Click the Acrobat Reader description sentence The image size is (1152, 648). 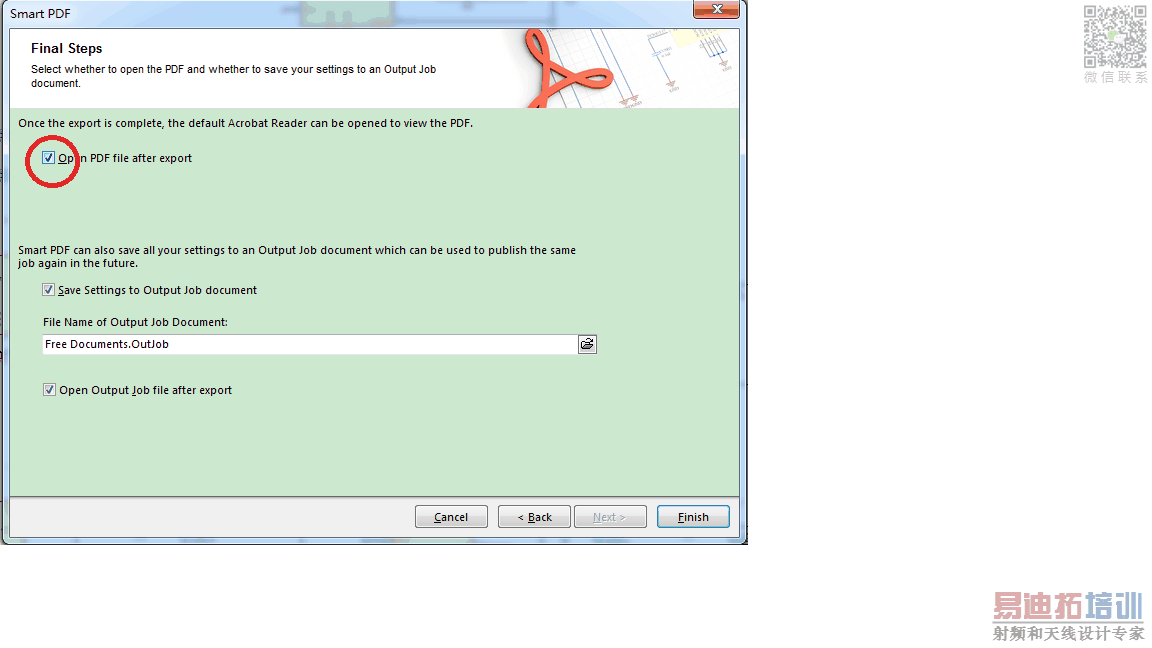(x=245, y=123)
